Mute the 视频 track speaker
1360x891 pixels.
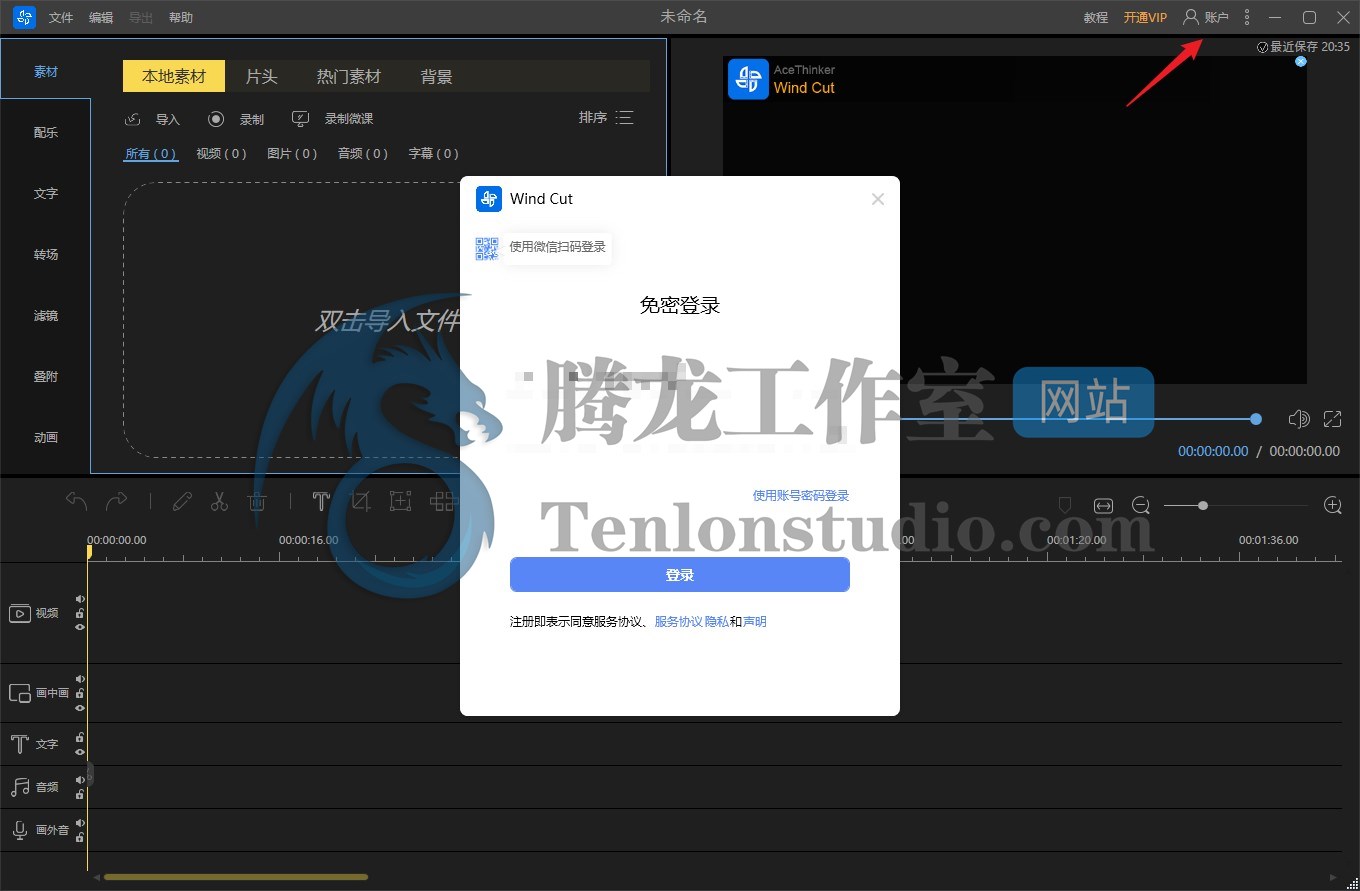(x=80, y=599)
